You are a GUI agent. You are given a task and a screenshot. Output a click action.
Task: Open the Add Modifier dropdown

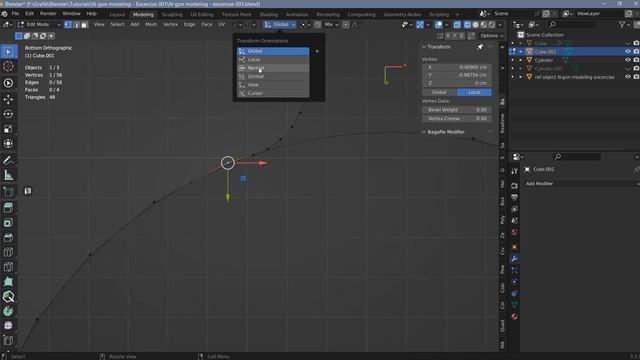581,184
